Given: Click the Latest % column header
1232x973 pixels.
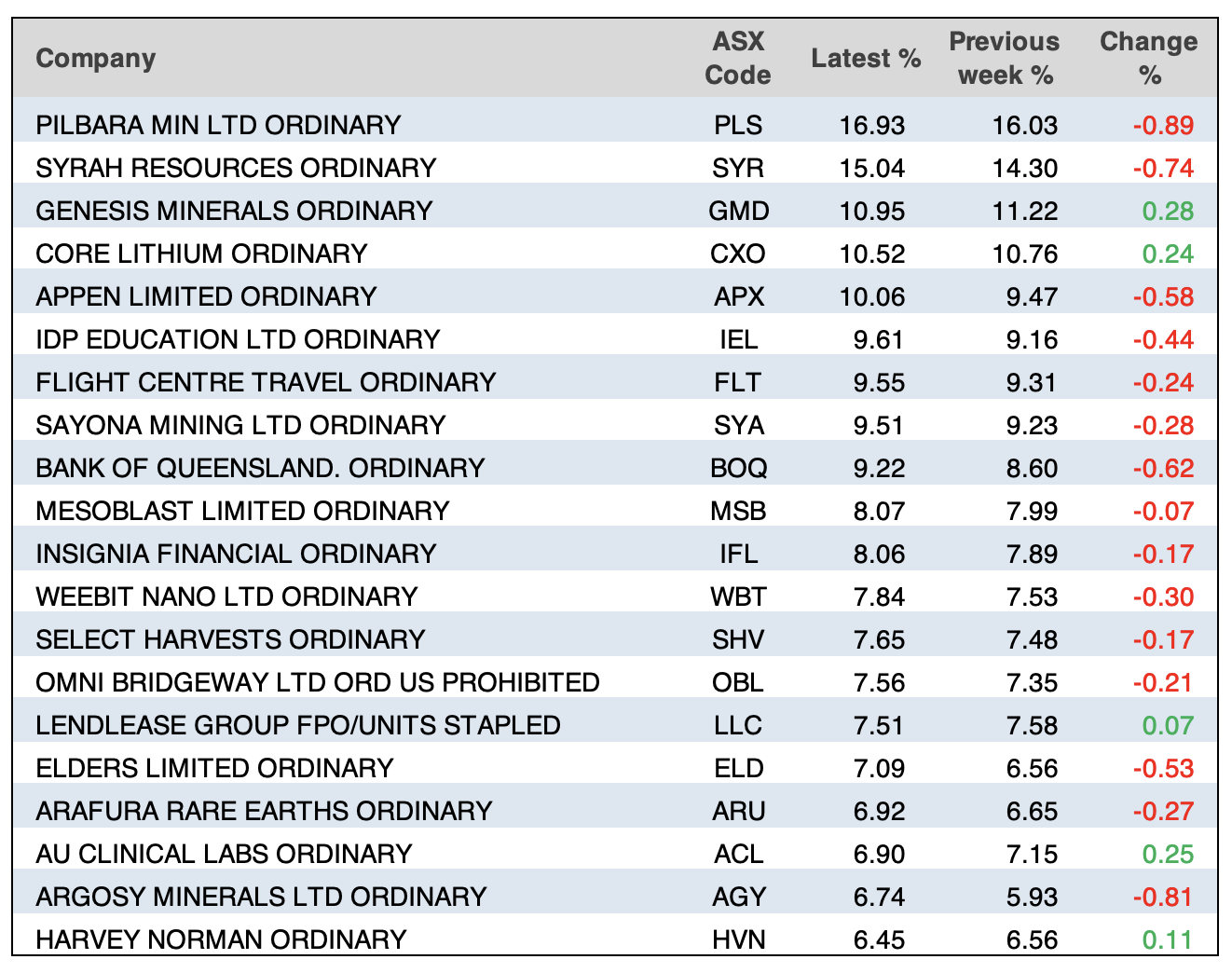Looking at the screenshot, I should (x=865, y=58).
